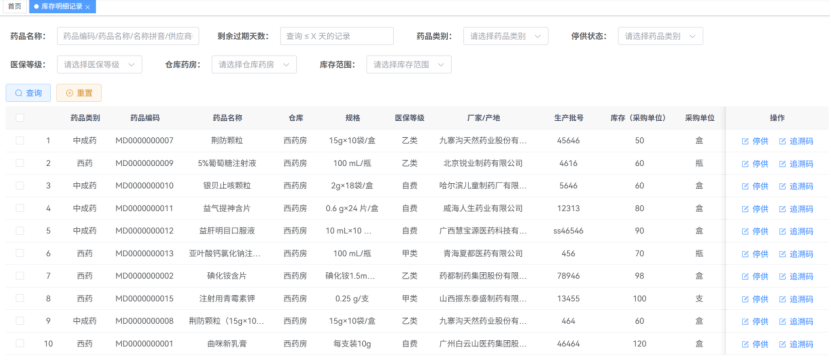The width and height of the screenshot is (831, 360).
Task: Select the 库存明细记录 tab
Action: point(62,6)
